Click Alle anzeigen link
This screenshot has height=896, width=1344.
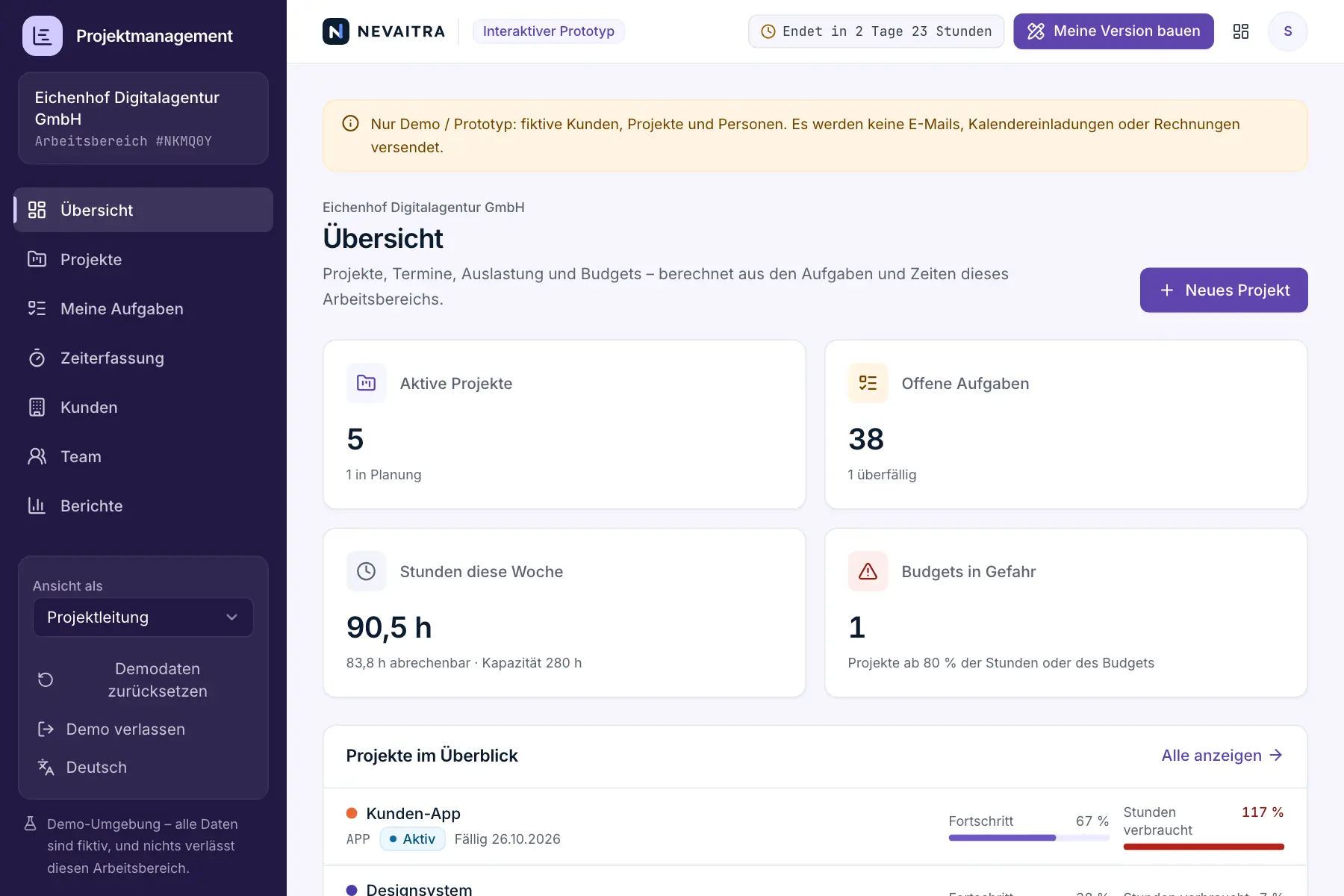pyautogui.click(x=1222, y=756)
